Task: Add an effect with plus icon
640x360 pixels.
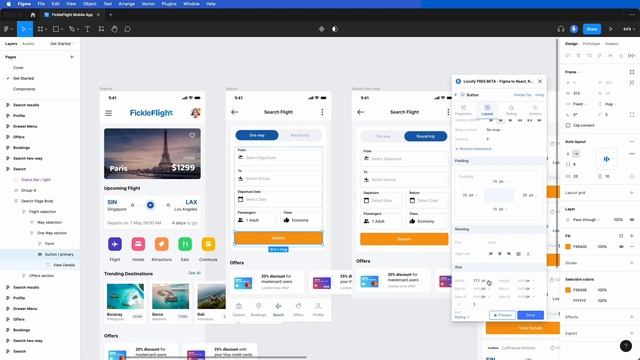Action: [632, 317]
